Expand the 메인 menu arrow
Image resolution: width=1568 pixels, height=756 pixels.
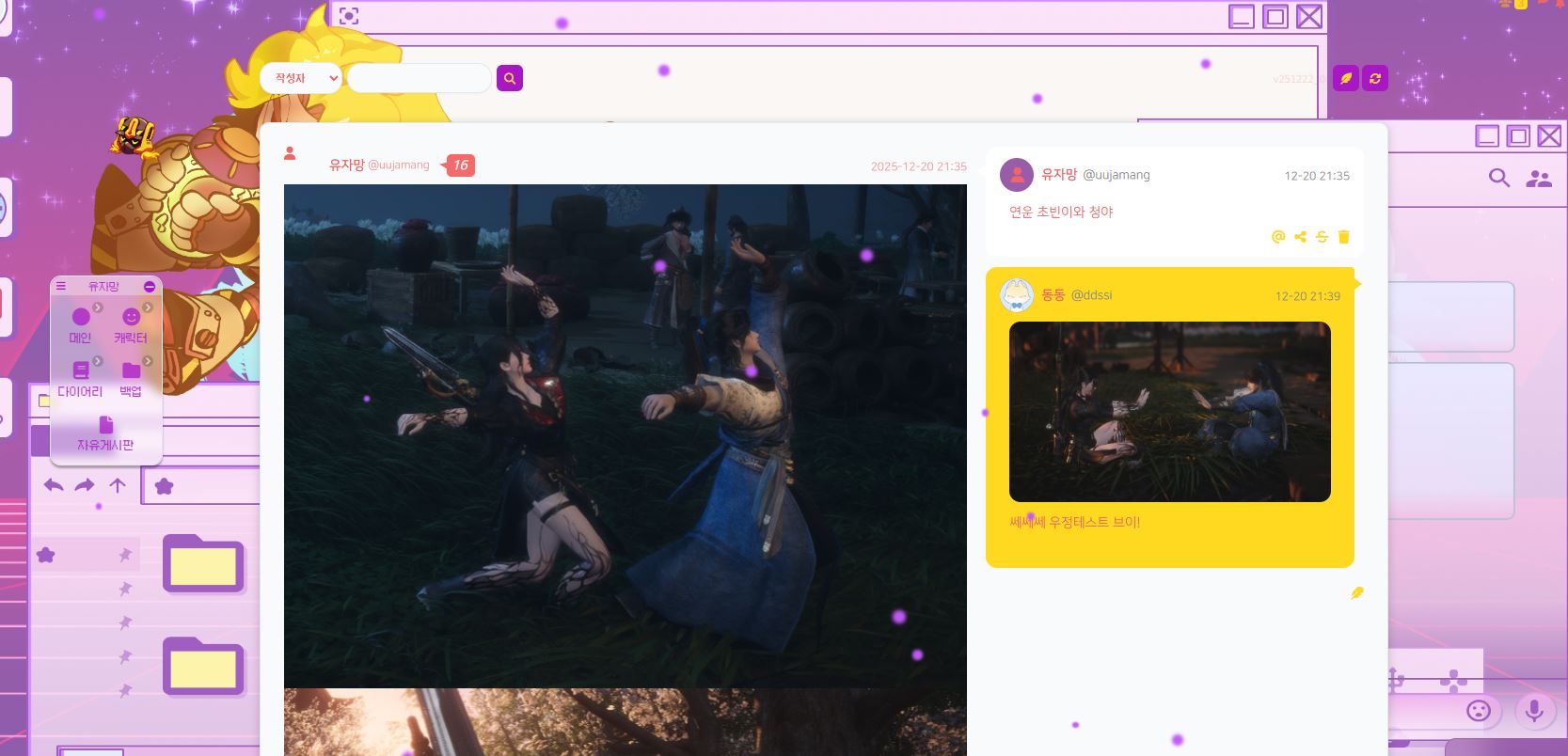(x=98, y=307)
